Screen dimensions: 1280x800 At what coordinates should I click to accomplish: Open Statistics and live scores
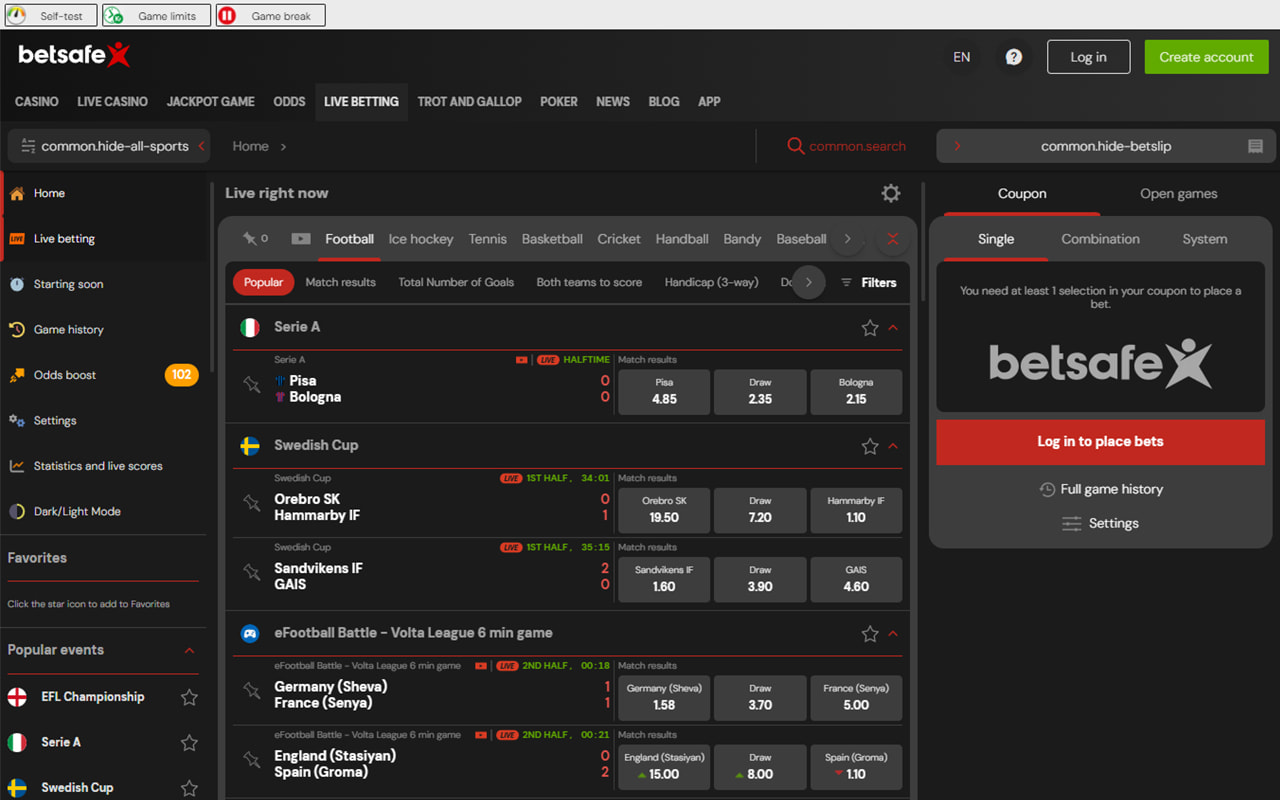pos(104,466)
